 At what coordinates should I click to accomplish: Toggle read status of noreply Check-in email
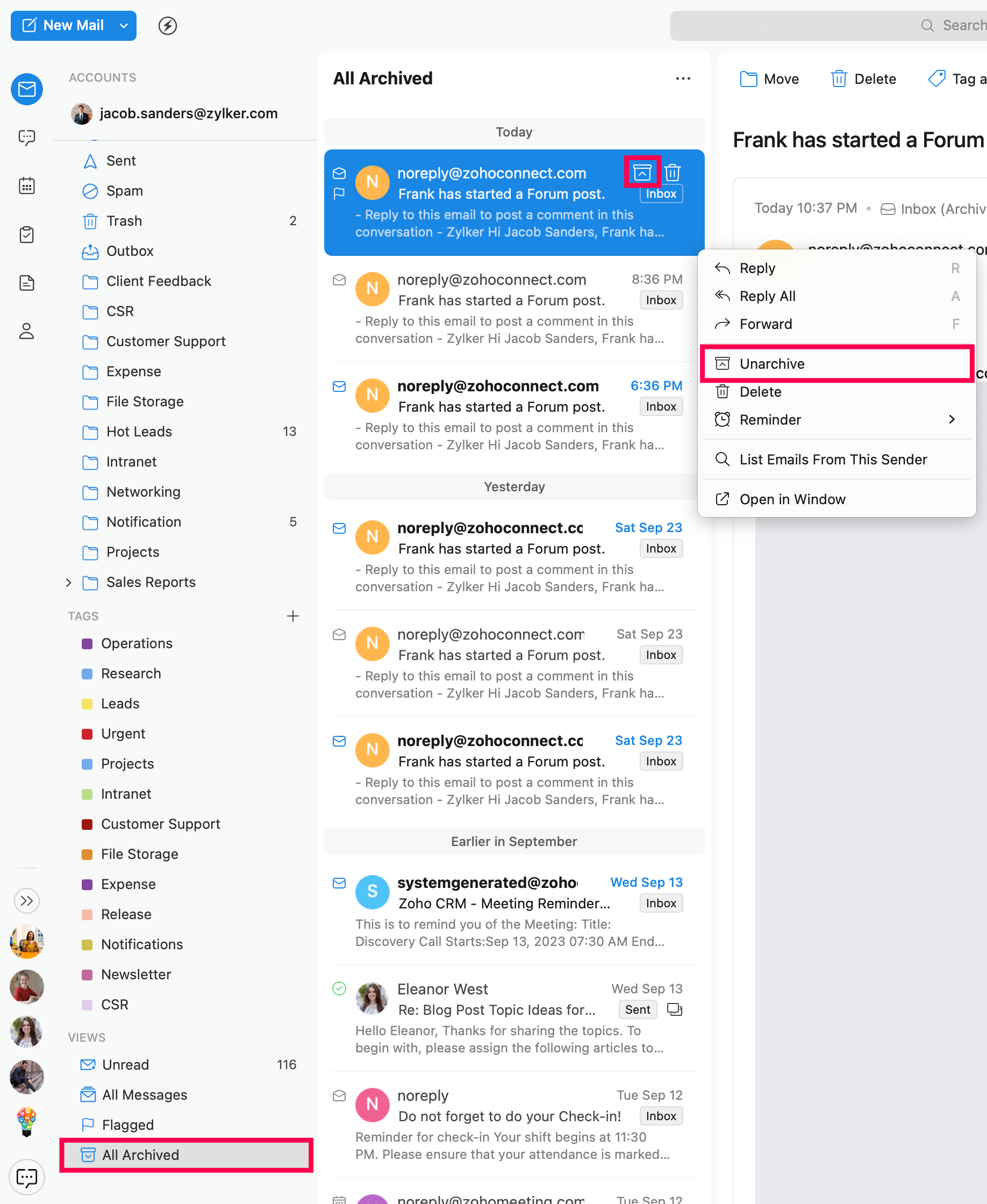(x=339, y=1095)
